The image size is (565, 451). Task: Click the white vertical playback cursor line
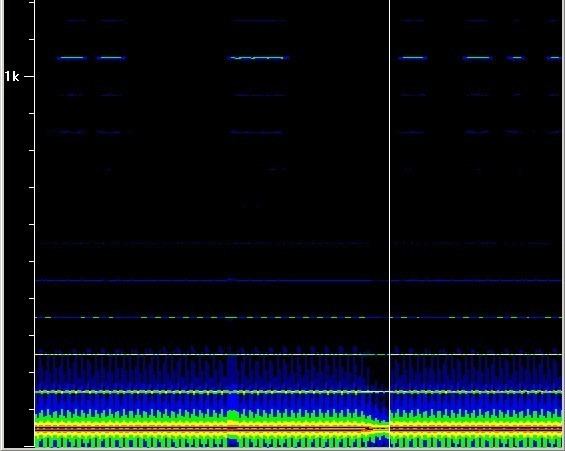tap(390, 223)
